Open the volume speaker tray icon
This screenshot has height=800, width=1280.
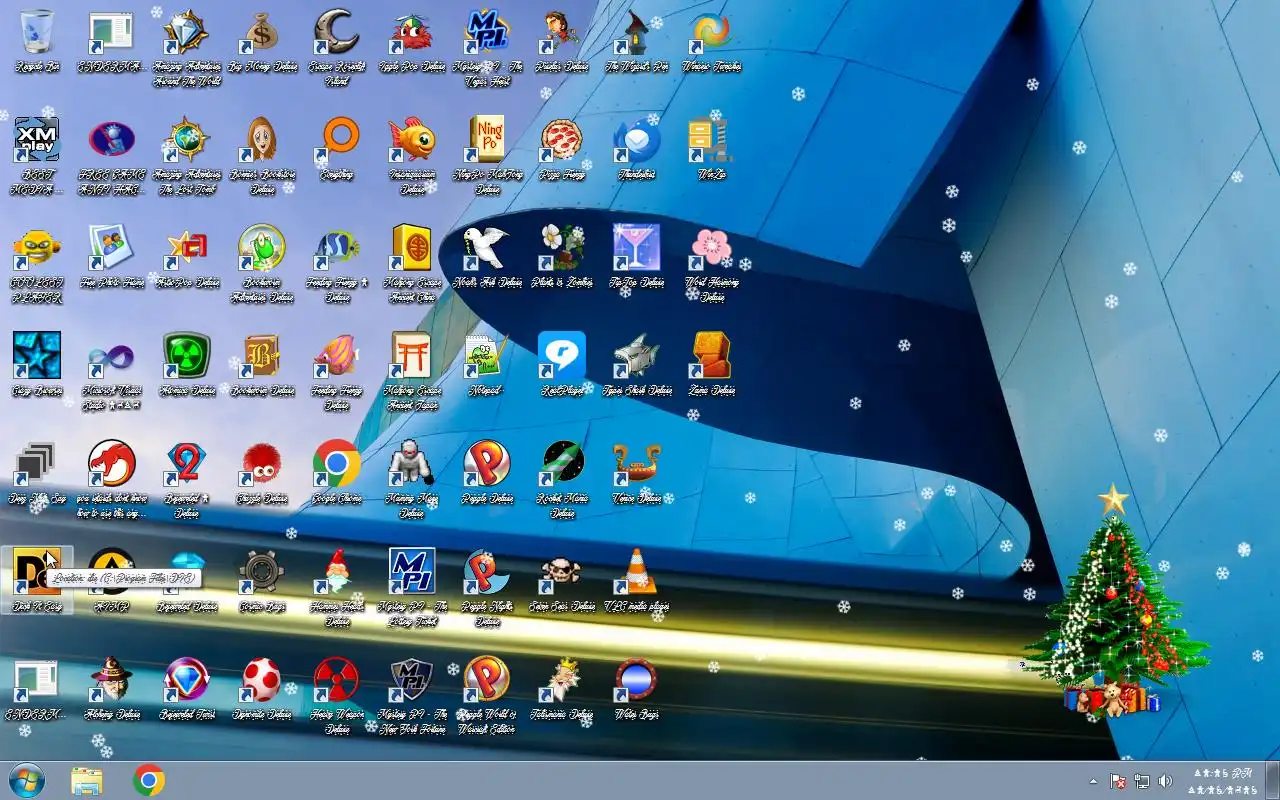(1165, 781)
